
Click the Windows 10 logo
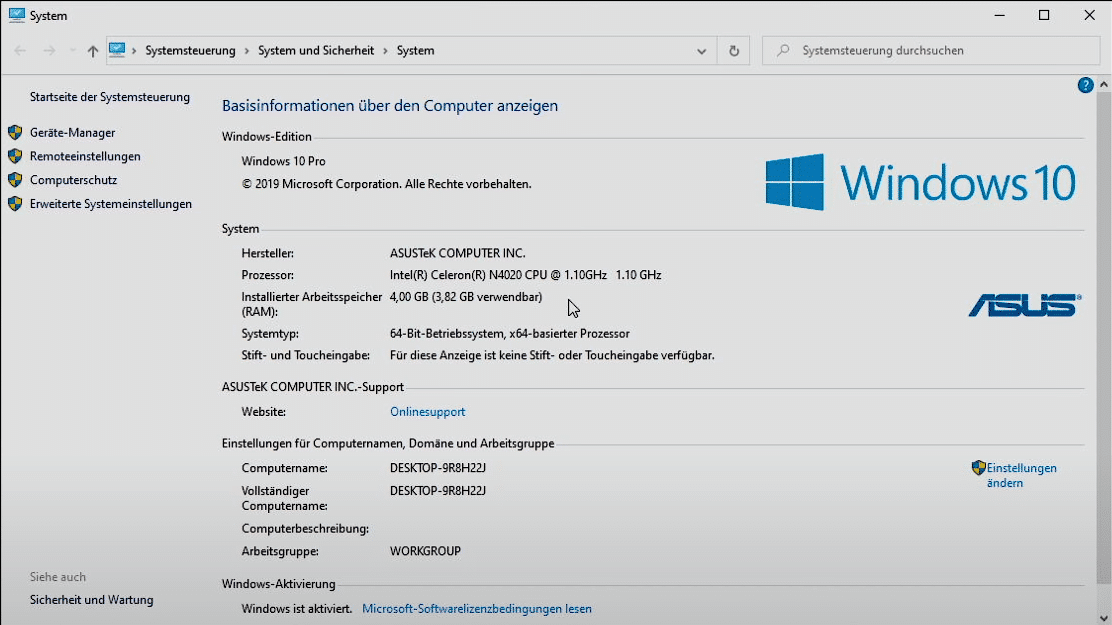(x=921, y=182)
